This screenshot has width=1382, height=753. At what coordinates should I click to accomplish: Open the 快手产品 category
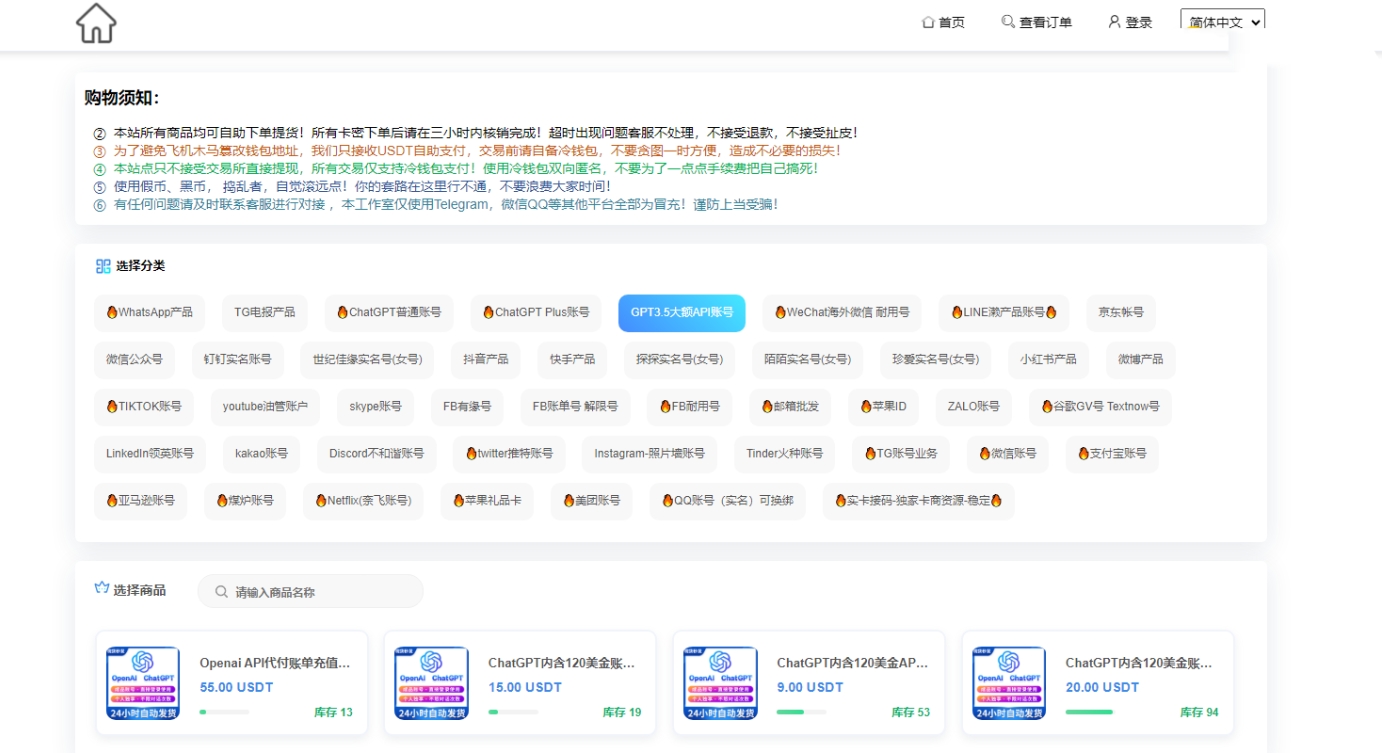572,360
